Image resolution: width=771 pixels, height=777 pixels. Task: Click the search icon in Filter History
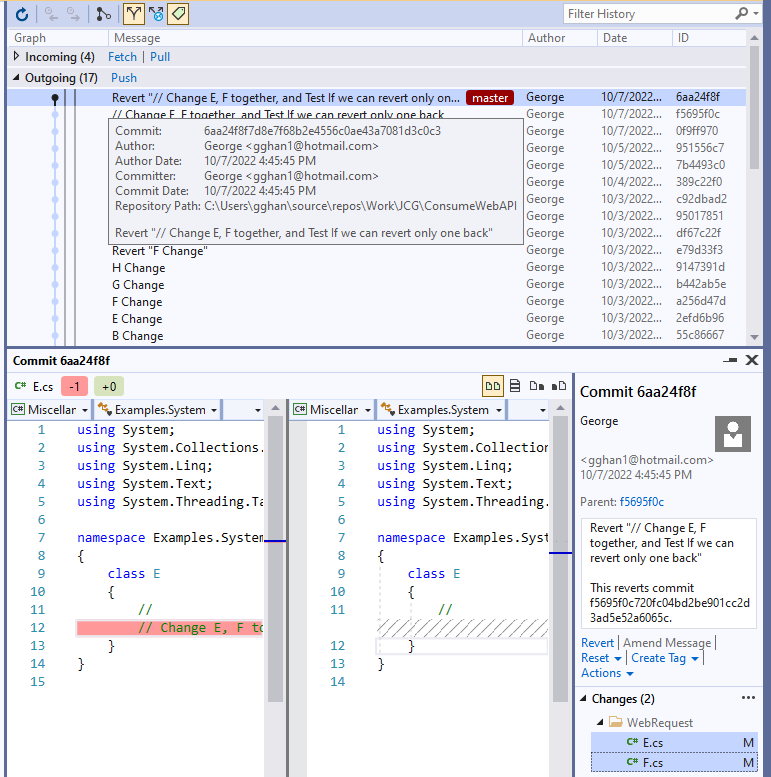click(x=741, y=14)
